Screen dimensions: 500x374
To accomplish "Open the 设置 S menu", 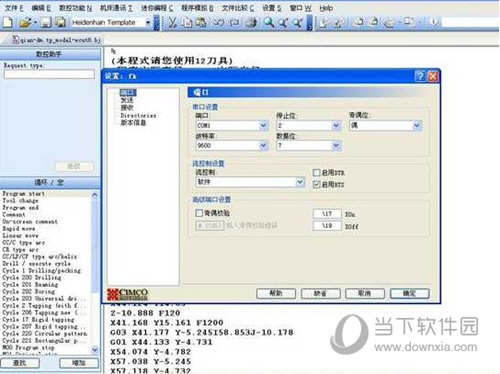I will pos(271,8).
